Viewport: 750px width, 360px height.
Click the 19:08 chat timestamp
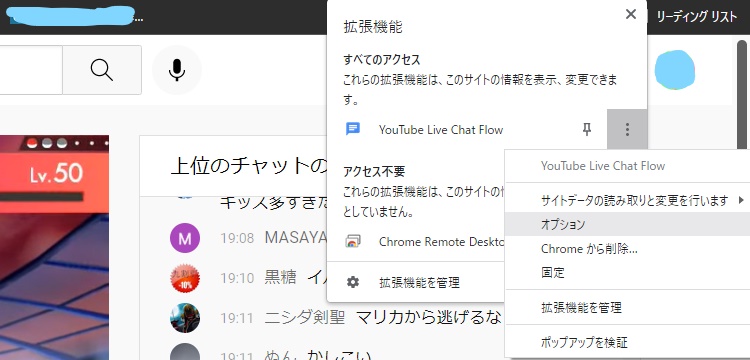[237, 238]
